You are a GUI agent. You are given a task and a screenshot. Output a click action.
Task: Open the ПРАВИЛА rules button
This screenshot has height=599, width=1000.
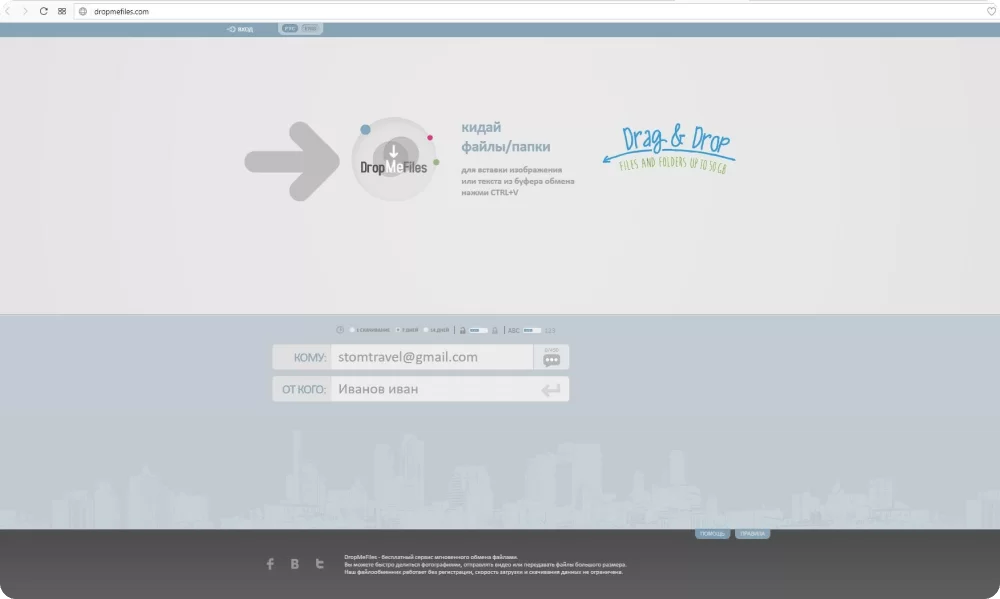pyautogui.click(x=753, y=534)
